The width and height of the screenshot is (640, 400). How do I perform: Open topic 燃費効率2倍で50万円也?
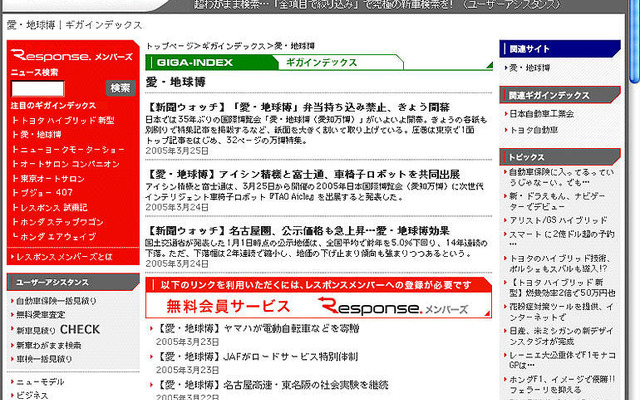(x=562, y=288)
